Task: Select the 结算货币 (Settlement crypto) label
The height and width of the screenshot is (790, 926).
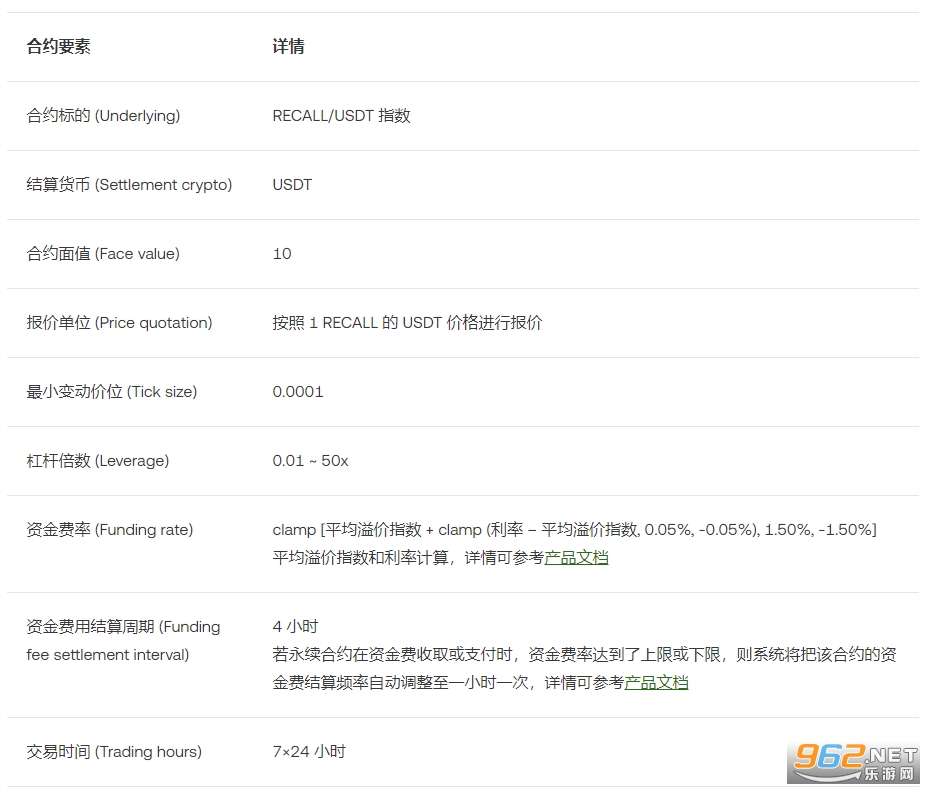Action: (x=129, y=185)
